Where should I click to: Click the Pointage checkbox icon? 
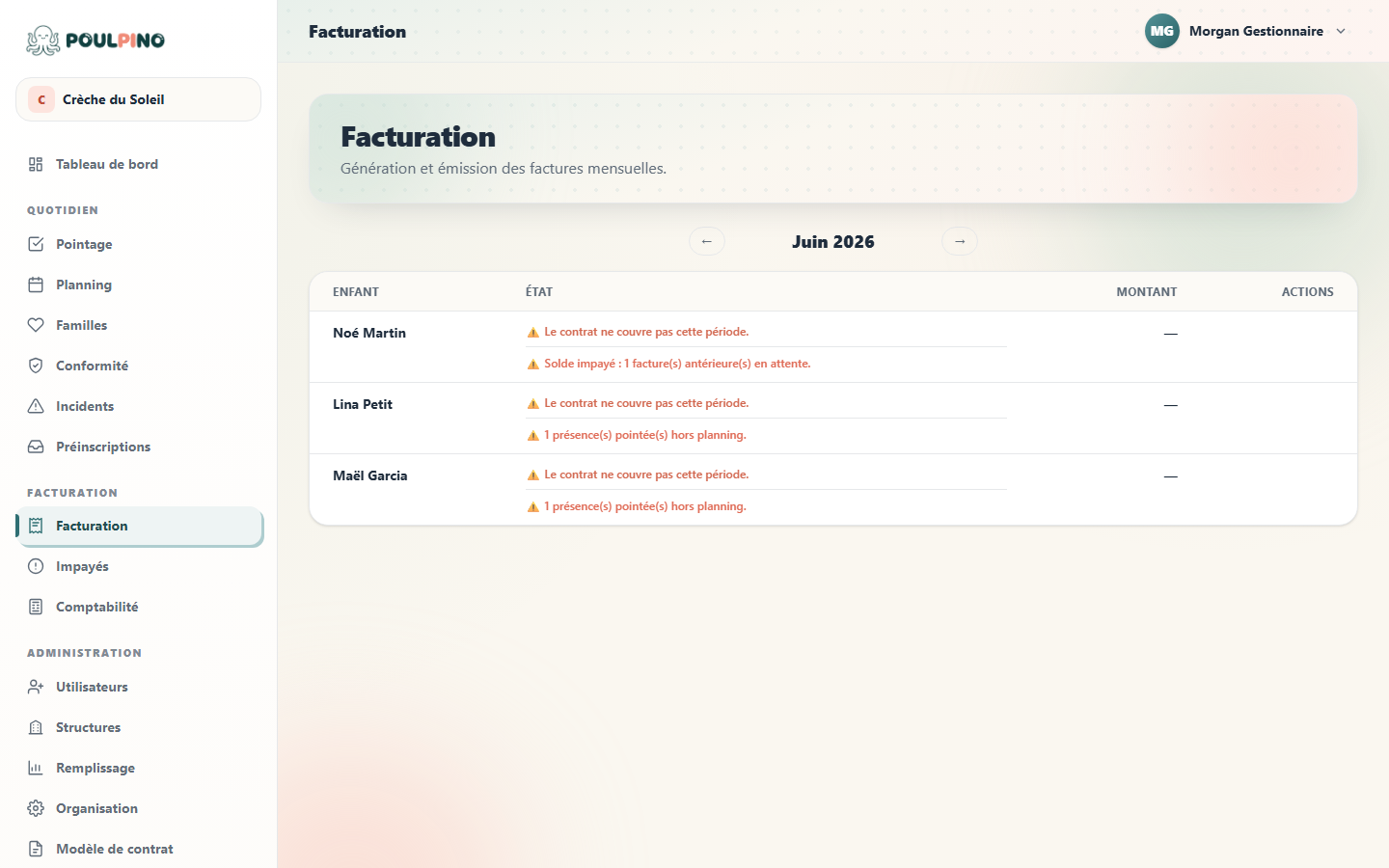click(x=36, y=244)
